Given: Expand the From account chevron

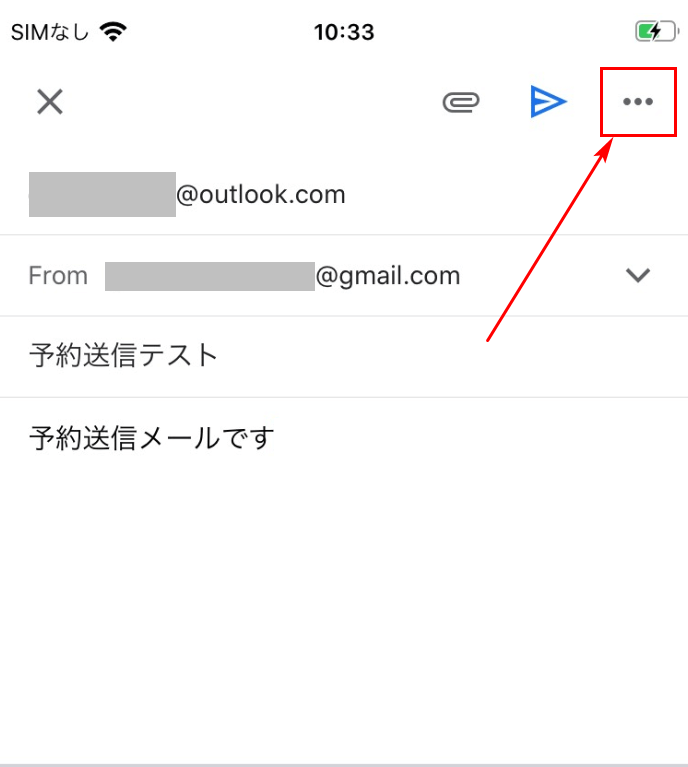Looking at the screenshot, I should [638, 275].
